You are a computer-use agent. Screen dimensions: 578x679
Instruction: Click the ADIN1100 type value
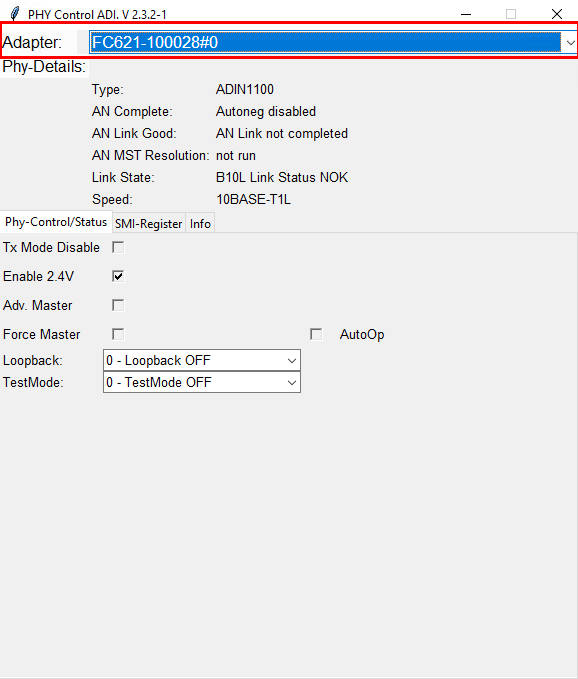pyautogui.click(x=245, y=90)
